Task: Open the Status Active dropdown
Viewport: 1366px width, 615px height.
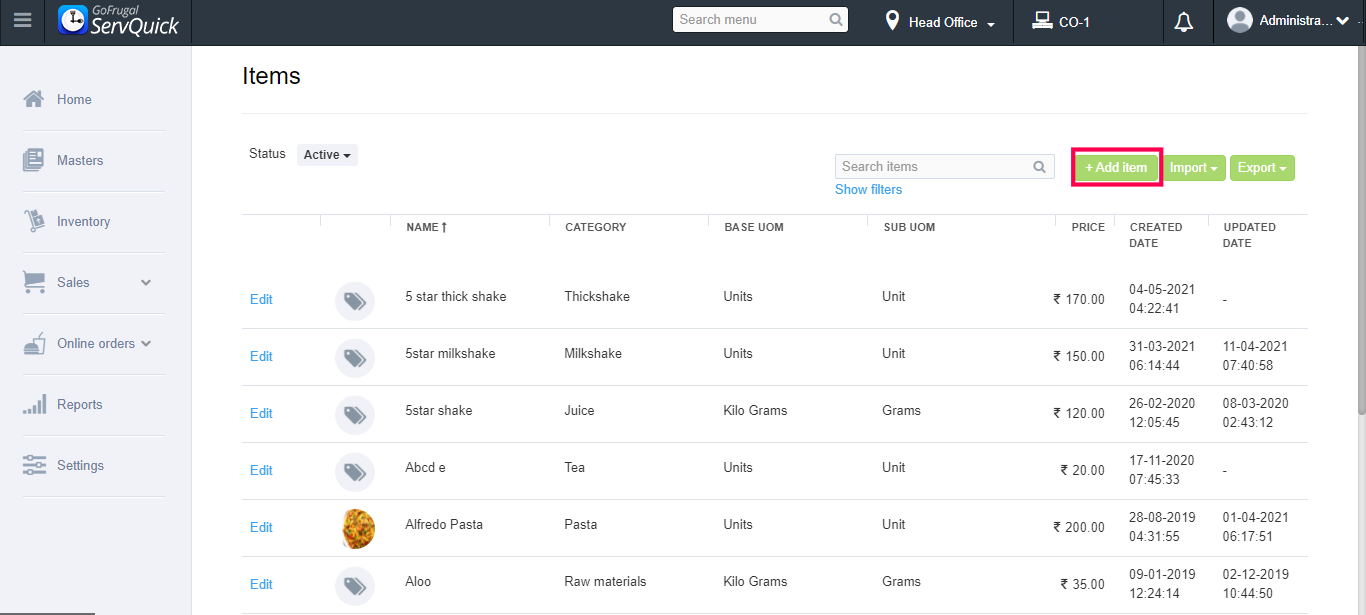Action: (327, 155)
